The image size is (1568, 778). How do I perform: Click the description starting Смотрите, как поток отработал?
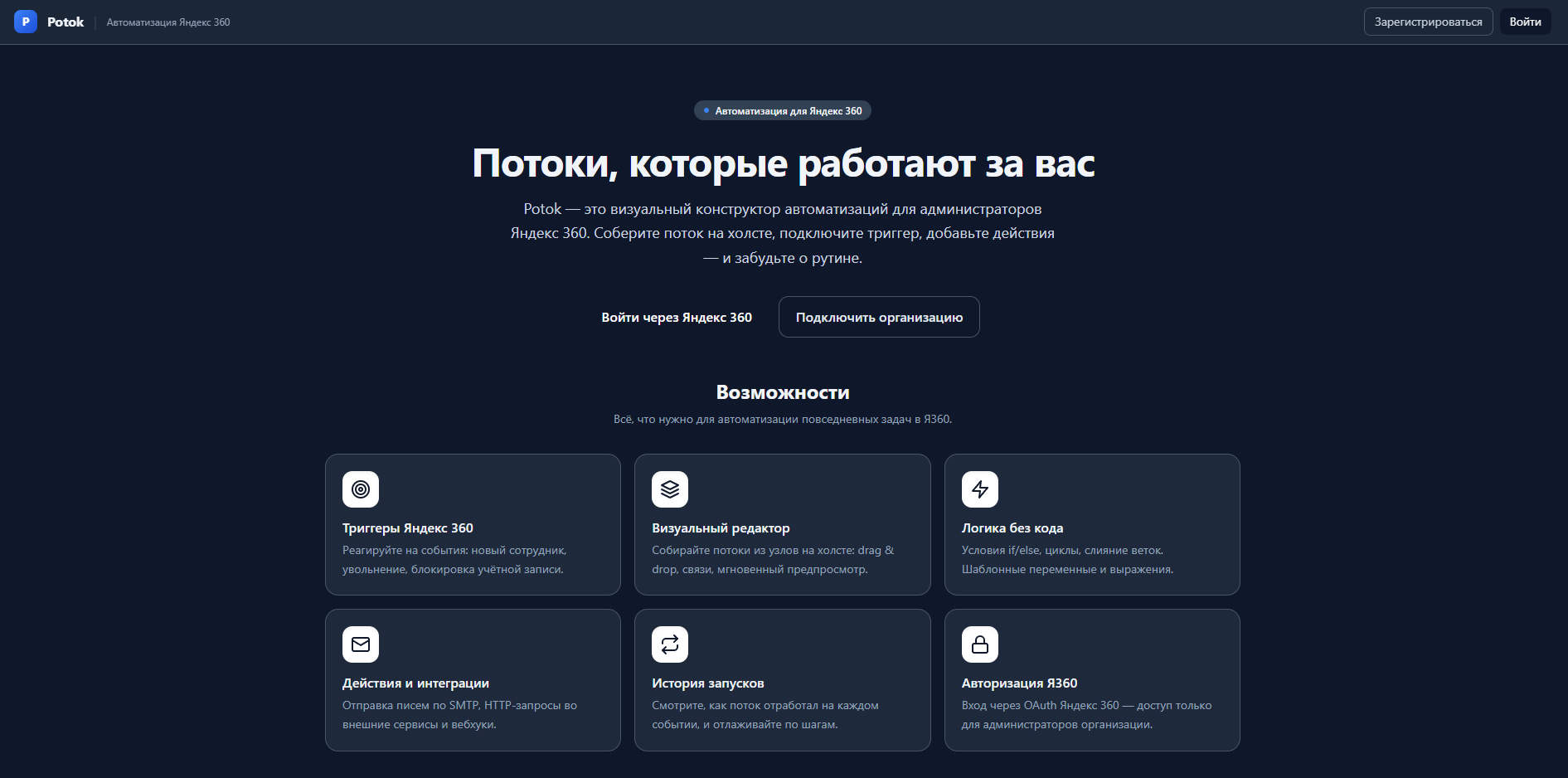765,715
